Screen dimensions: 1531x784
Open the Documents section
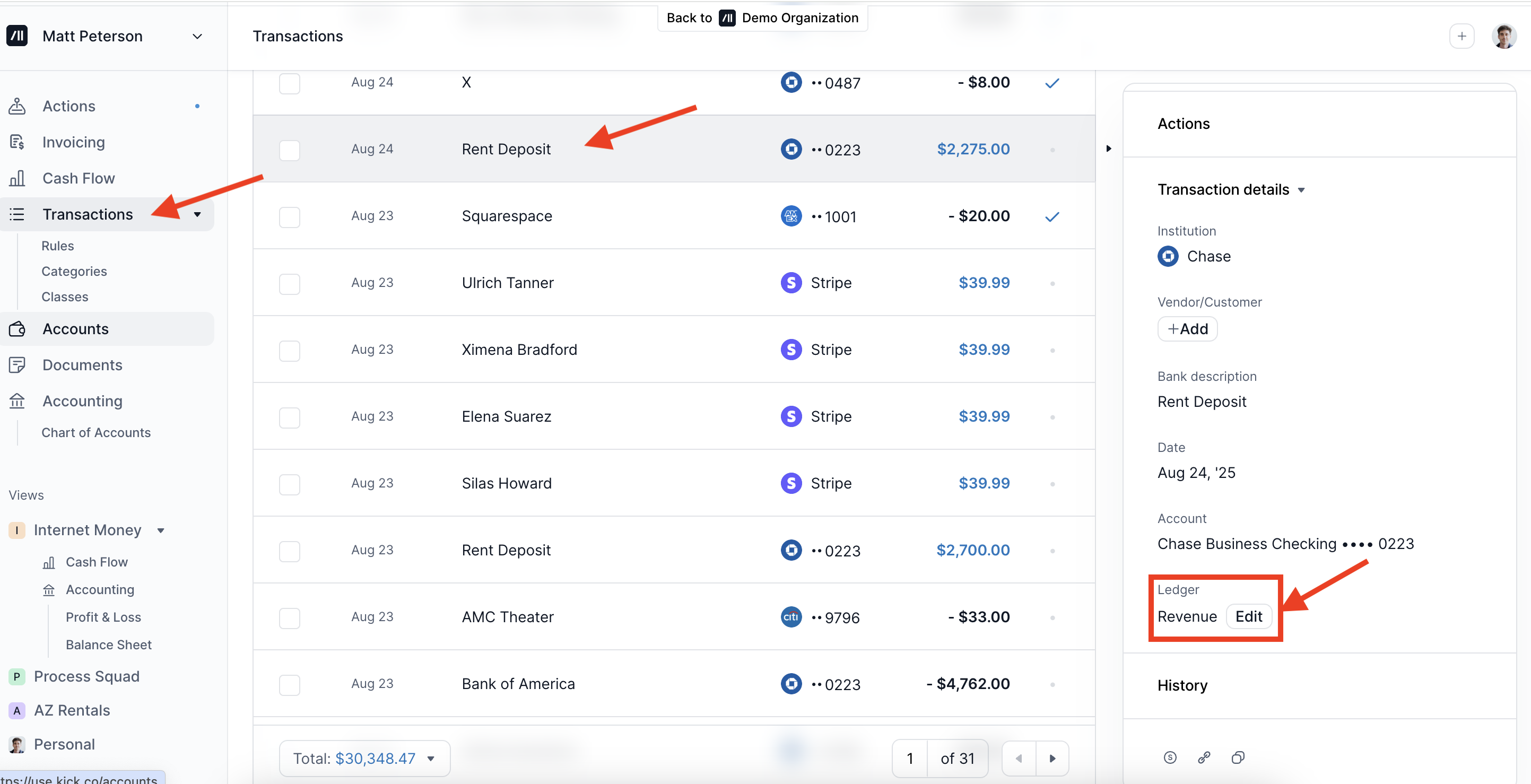pyautogui.click(x=82, y=365)
